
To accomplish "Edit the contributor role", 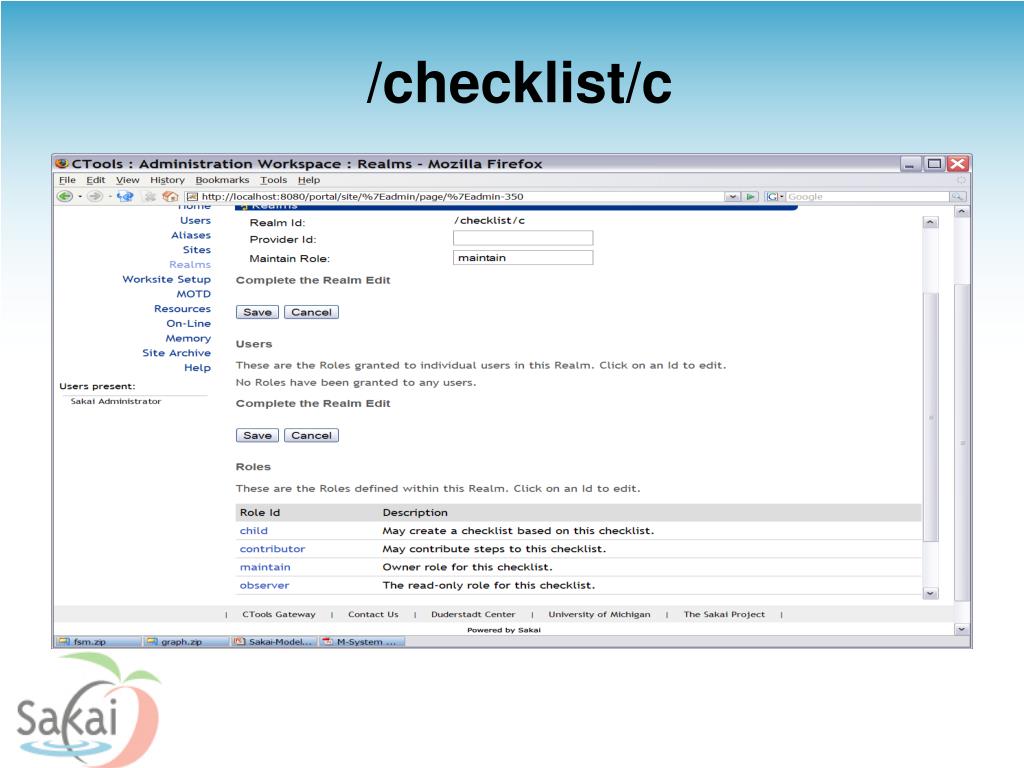I will 272,549.
